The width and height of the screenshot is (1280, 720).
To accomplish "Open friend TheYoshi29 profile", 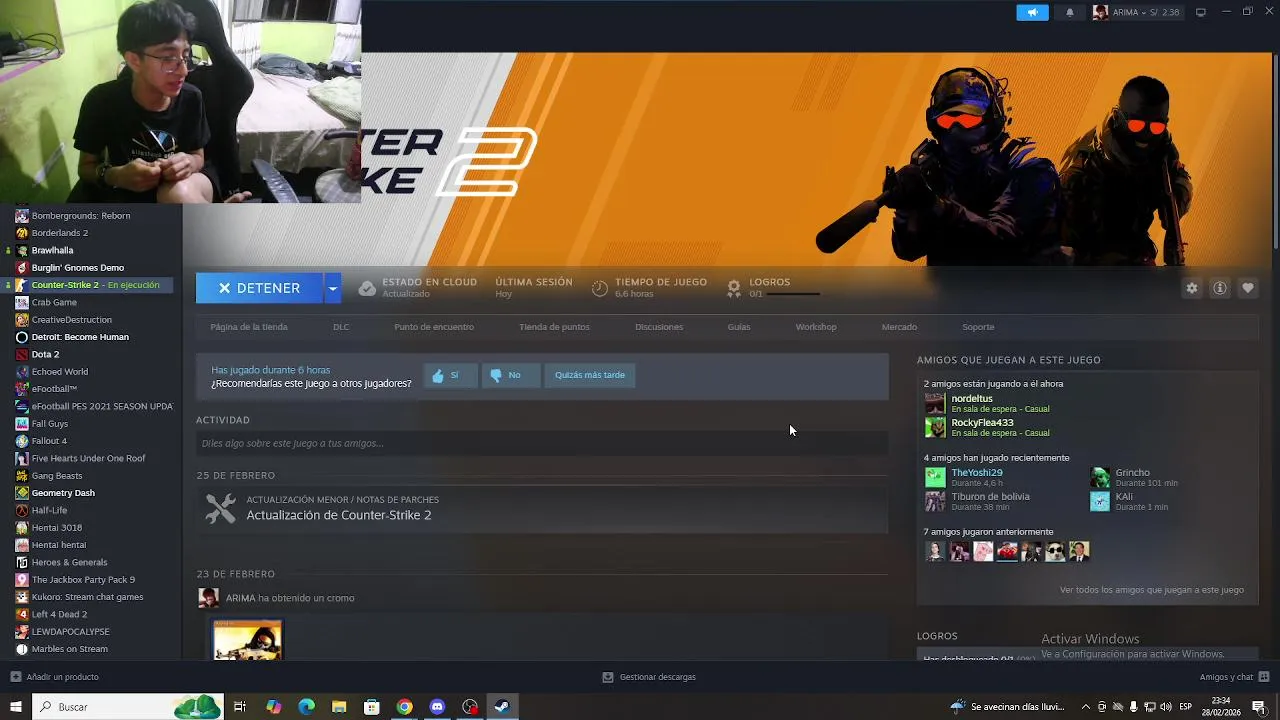I will [x=976, y=472].
